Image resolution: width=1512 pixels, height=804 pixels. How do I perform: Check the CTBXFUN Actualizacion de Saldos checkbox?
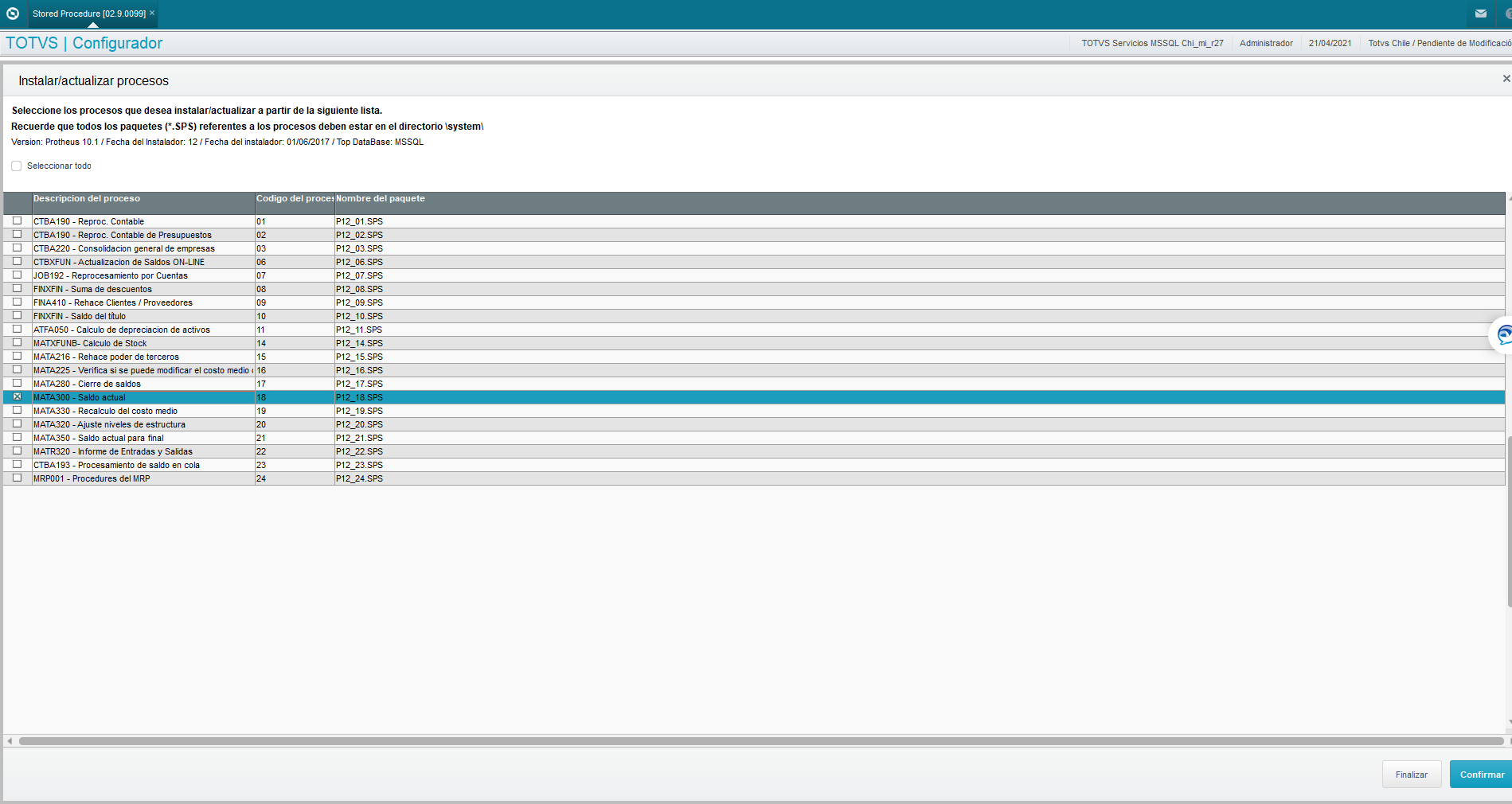[x=17, y=261]
